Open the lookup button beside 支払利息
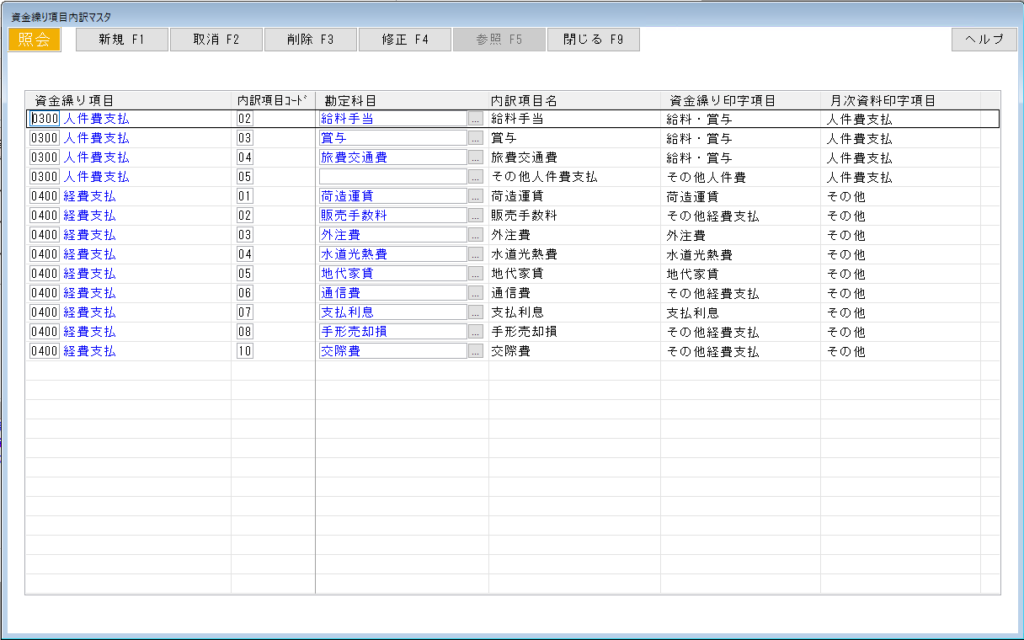Viewport: 1024px width, 640px height. point(475,312)
